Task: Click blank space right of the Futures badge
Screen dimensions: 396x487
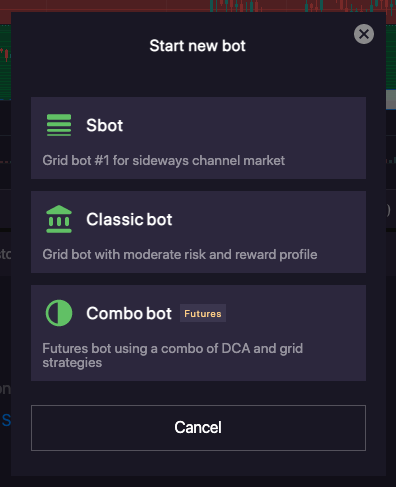Action: (x=295, y=313)
